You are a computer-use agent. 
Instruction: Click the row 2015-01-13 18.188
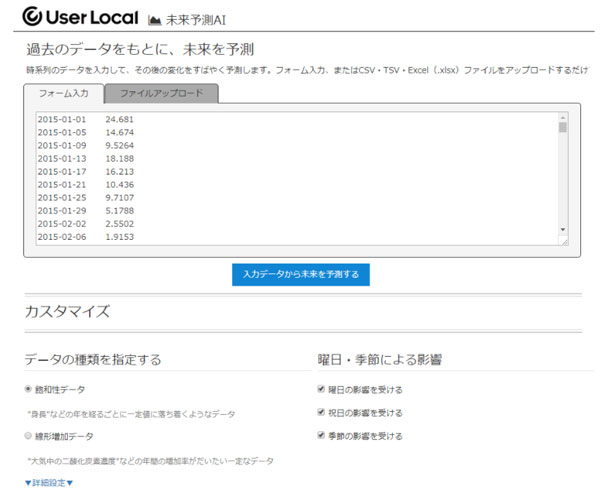pos(86,158)
